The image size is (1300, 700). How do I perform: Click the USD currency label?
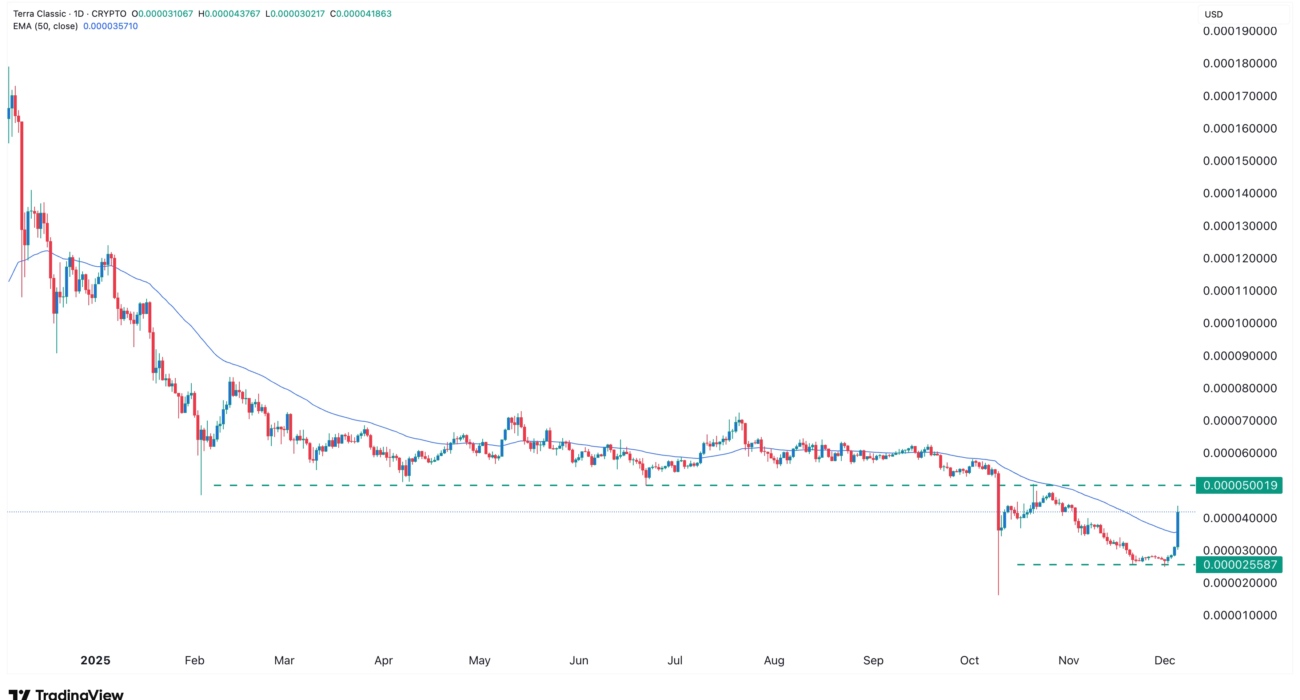(x=1214, y=14)
